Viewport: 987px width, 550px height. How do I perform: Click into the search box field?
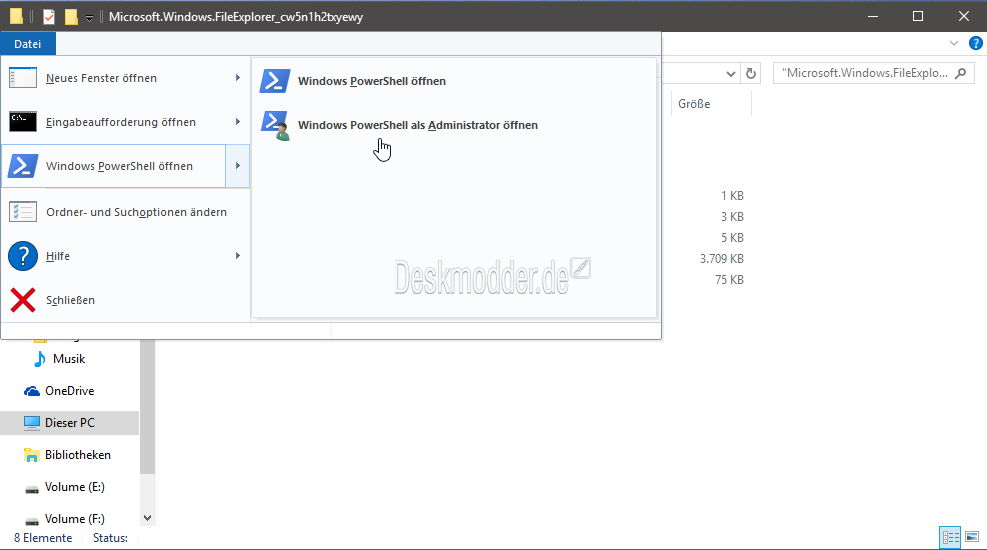click(874, 73)
